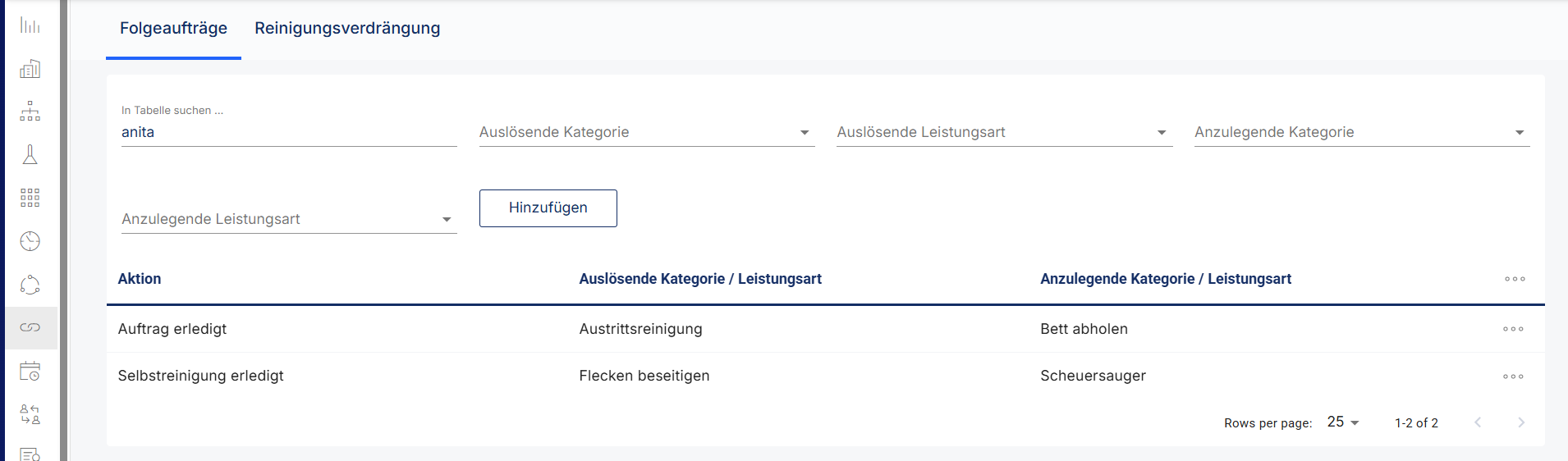The width and height of the screenshot is (1568, 461).
Task: Click the person swap transfer icon
Action: [x=30, y=414]
